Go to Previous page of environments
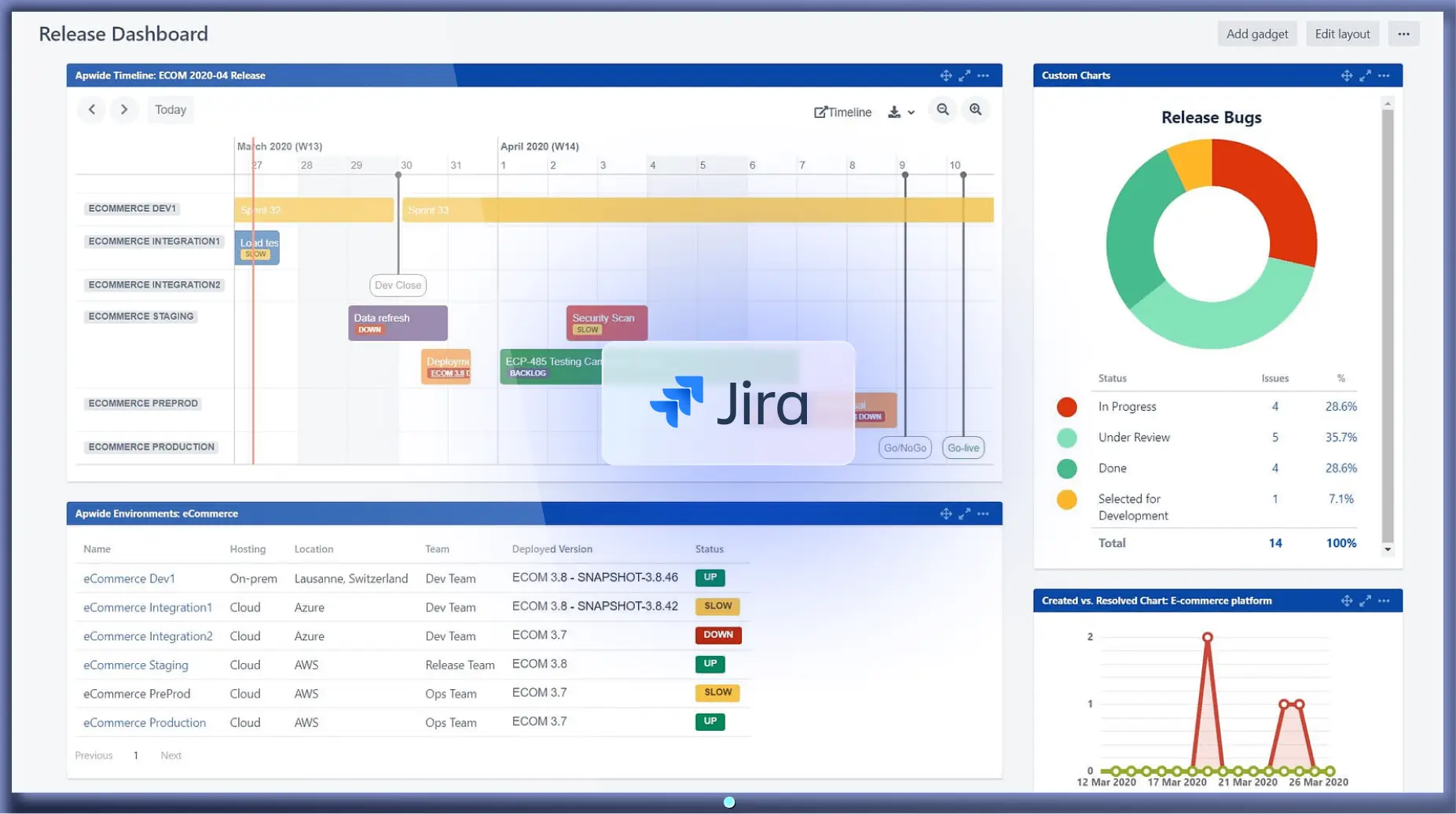Screen dimensions: 1456x814 [94, 756]
